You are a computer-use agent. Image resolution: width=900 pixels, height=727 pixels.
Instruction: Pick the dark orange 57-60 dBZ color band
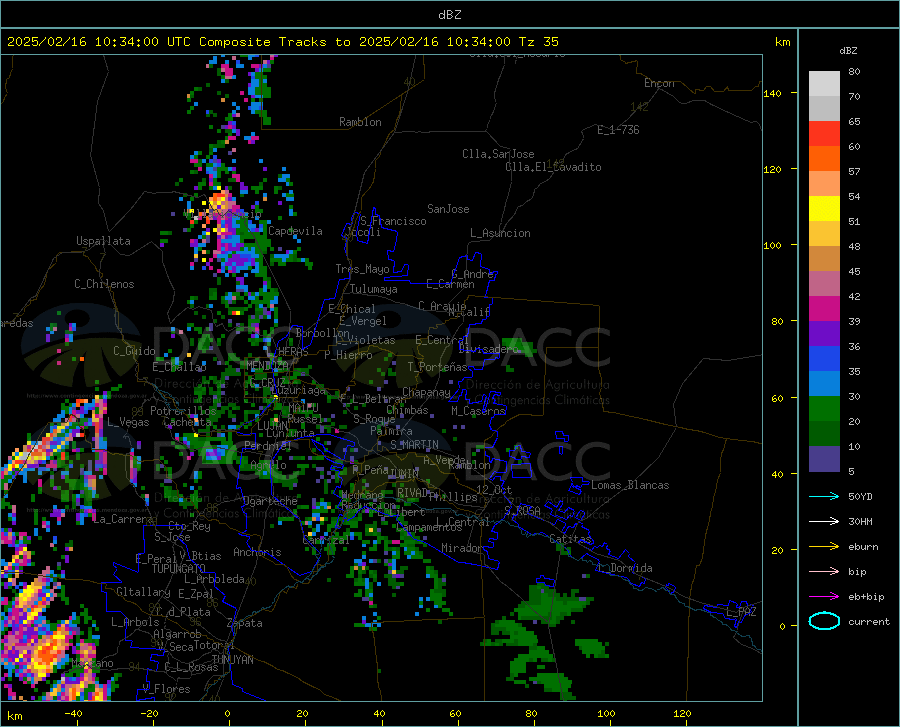tap(824, 159)
